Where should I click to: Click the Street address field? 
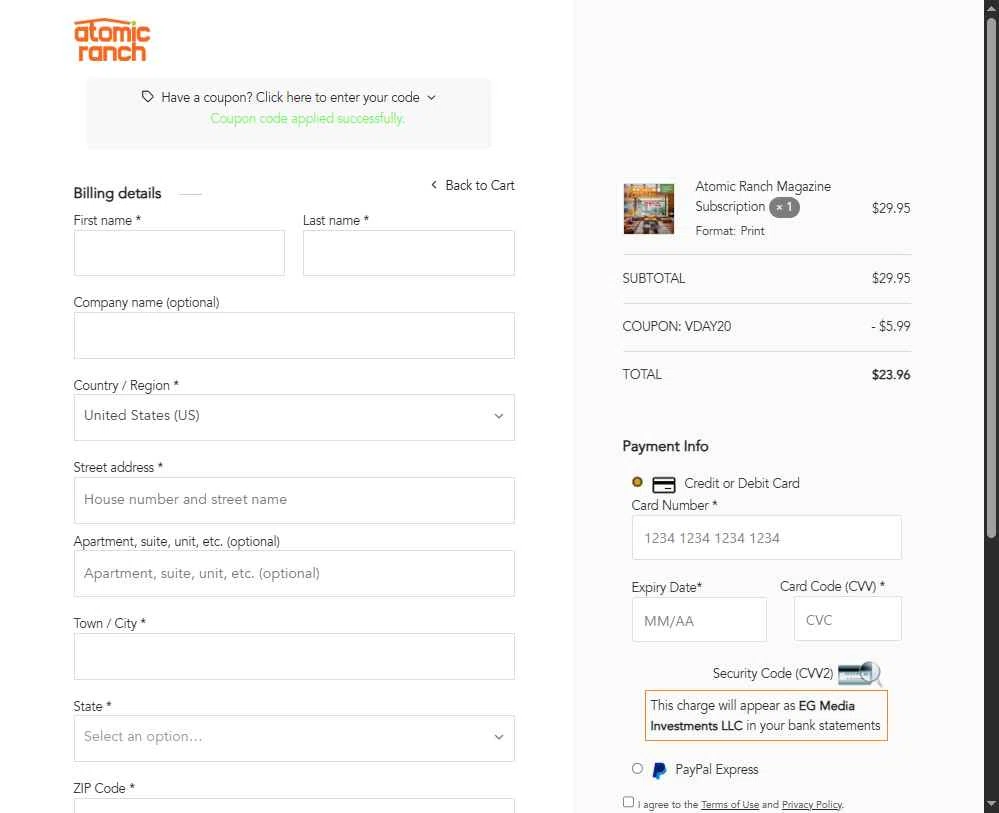pyautogui.click(x=294, y=500)
